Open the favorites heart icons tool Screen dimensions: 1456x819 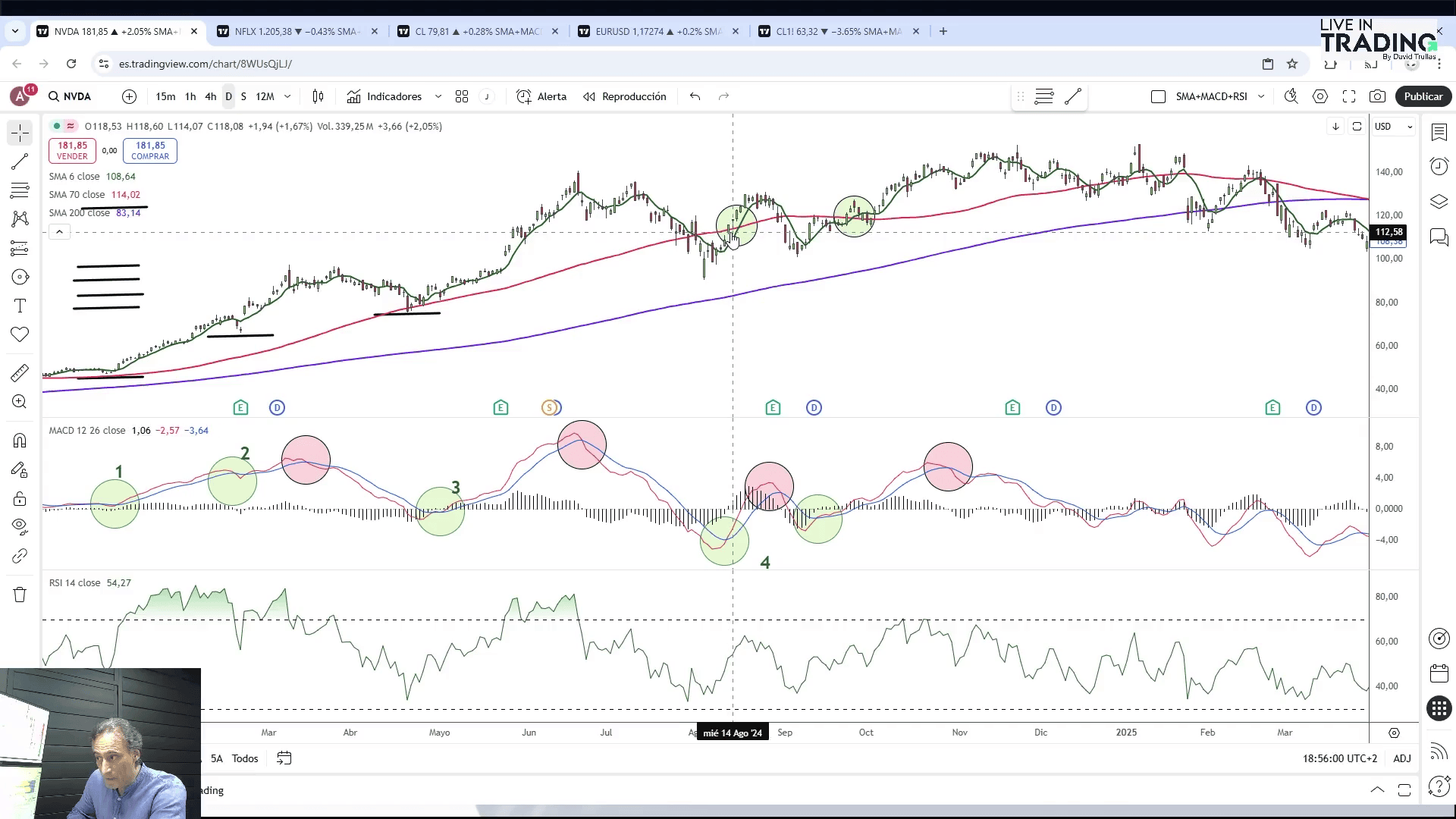(x=20, y=334)
